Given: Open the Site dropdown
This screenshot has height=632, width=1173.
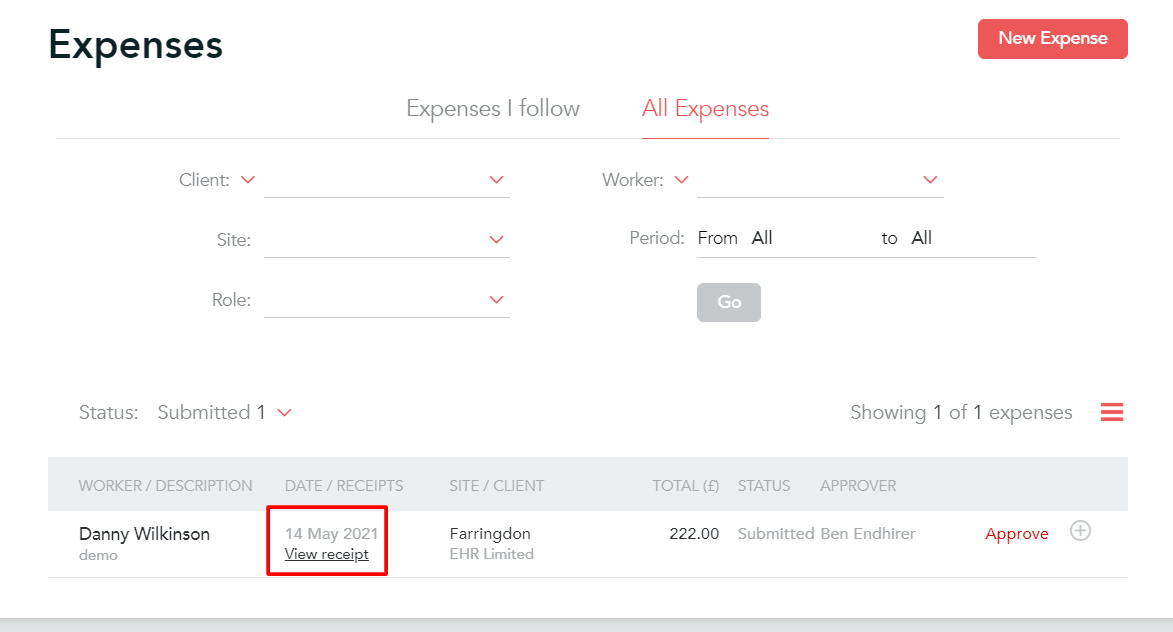Looking at the screenshot, I should (x=495, y=239).
